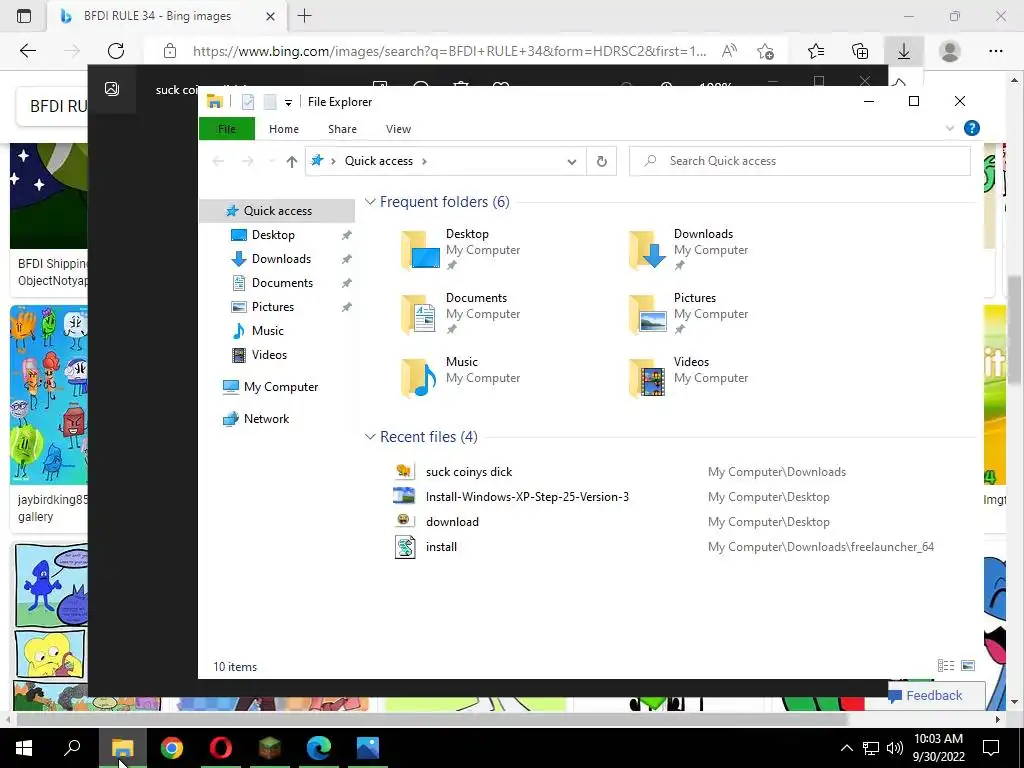Select the install recent file
Image resolution: width=1024 pixels, height=768 pixels.
coord(441,547)
